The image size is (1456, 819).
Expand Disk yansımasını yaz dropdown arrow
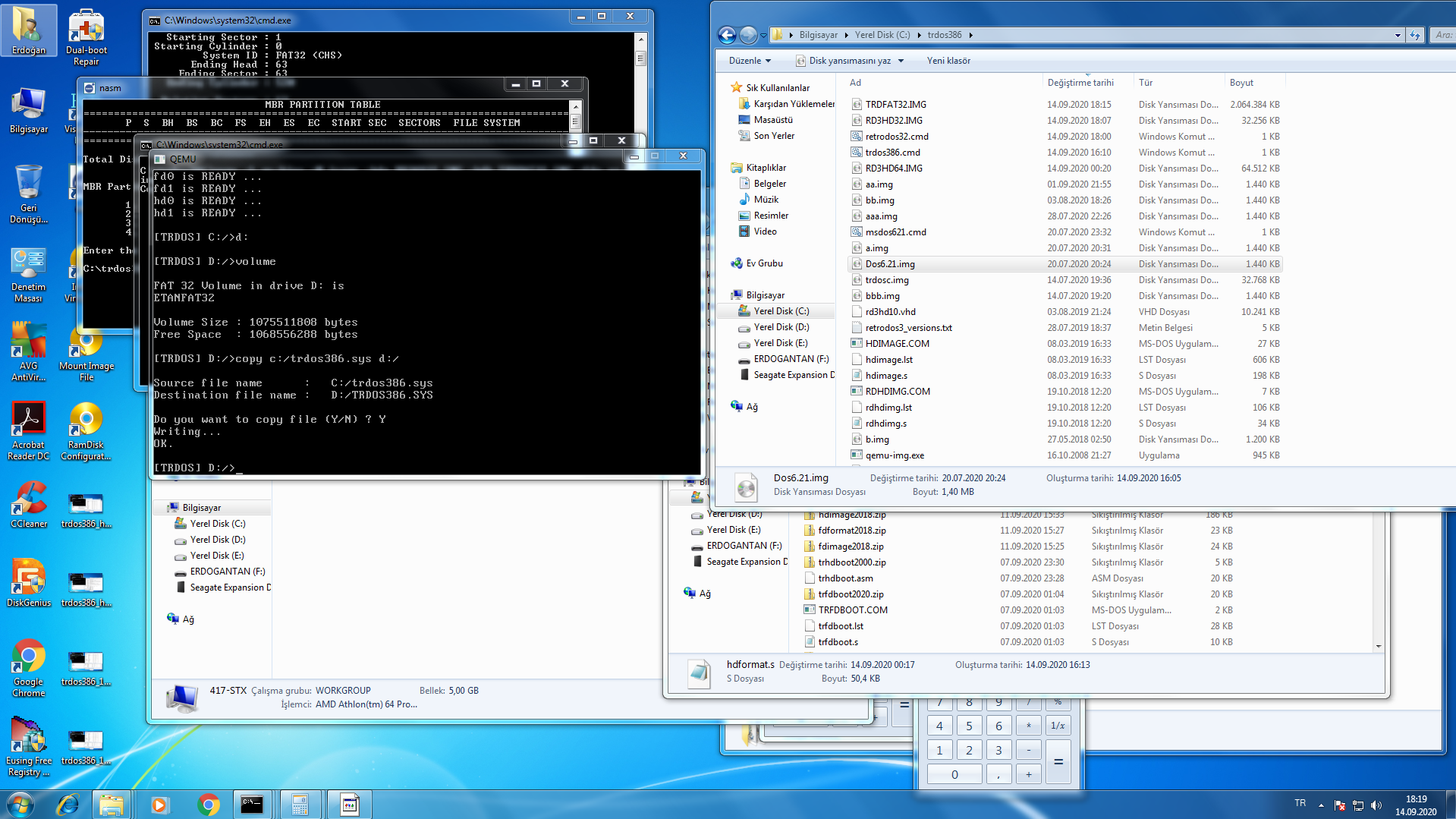click(x=901, y=61)
